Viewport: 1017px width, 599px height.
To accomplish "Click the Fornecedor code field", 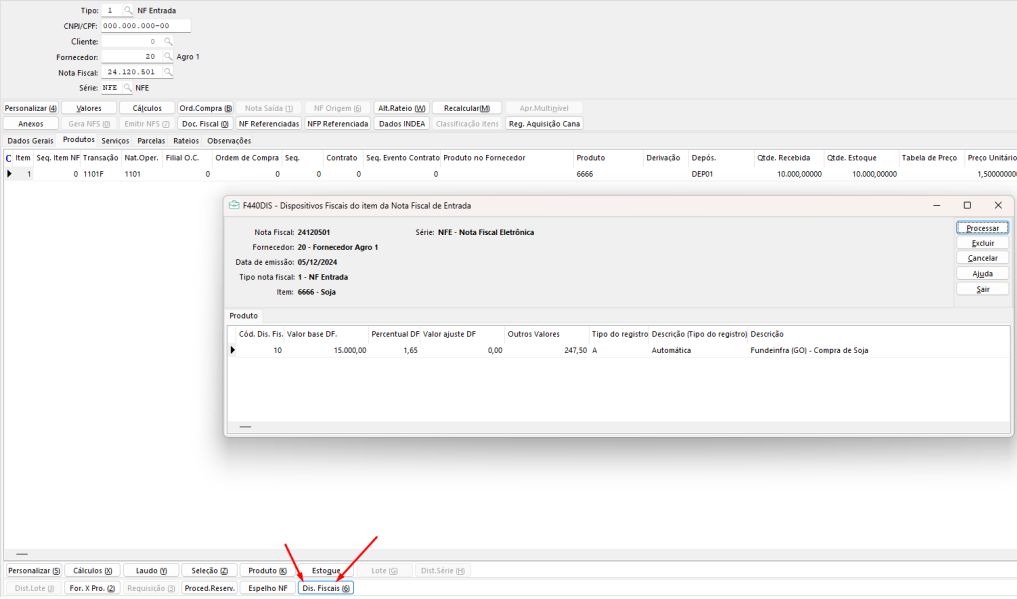I will point(132,57).
